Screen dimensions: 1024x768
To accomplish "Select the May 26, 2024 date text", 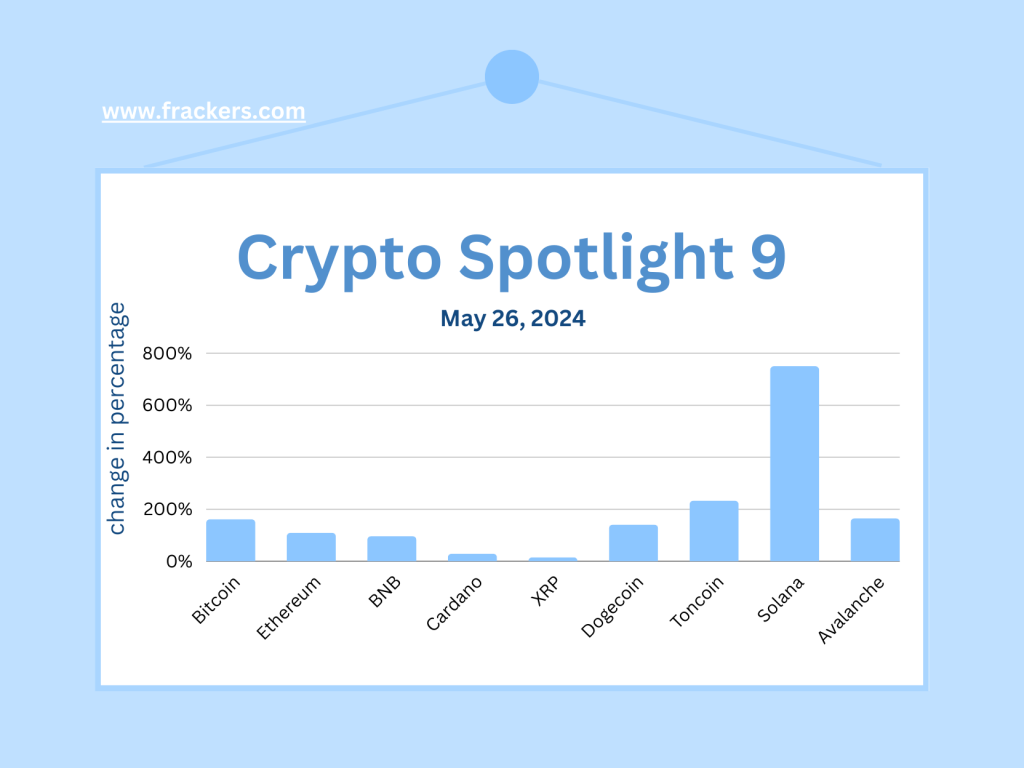I will [x=512, y=319].
